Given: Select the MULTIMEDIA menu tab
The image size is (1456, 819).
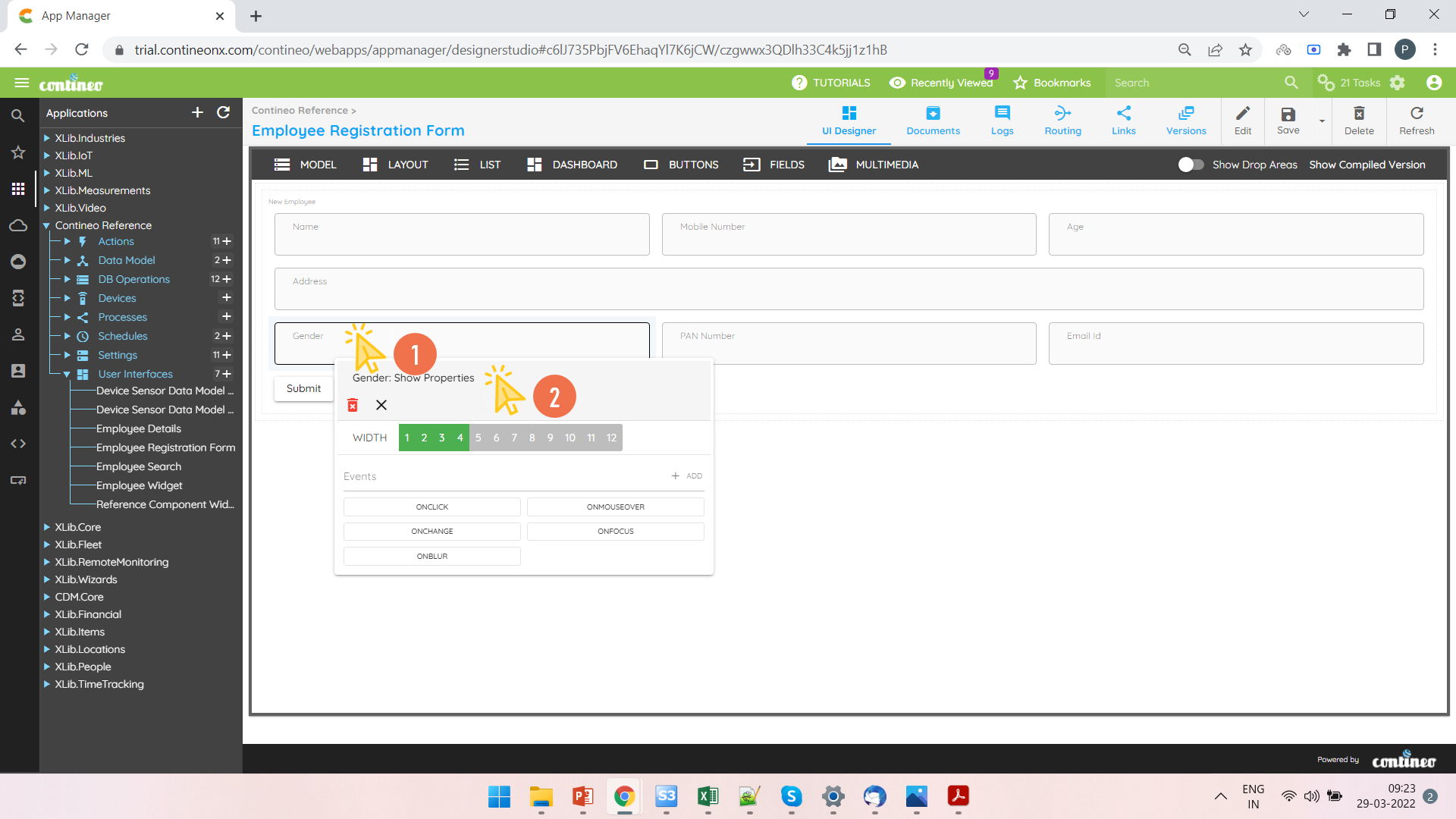Looking at the screenshot, I should [x=874, y=165].
